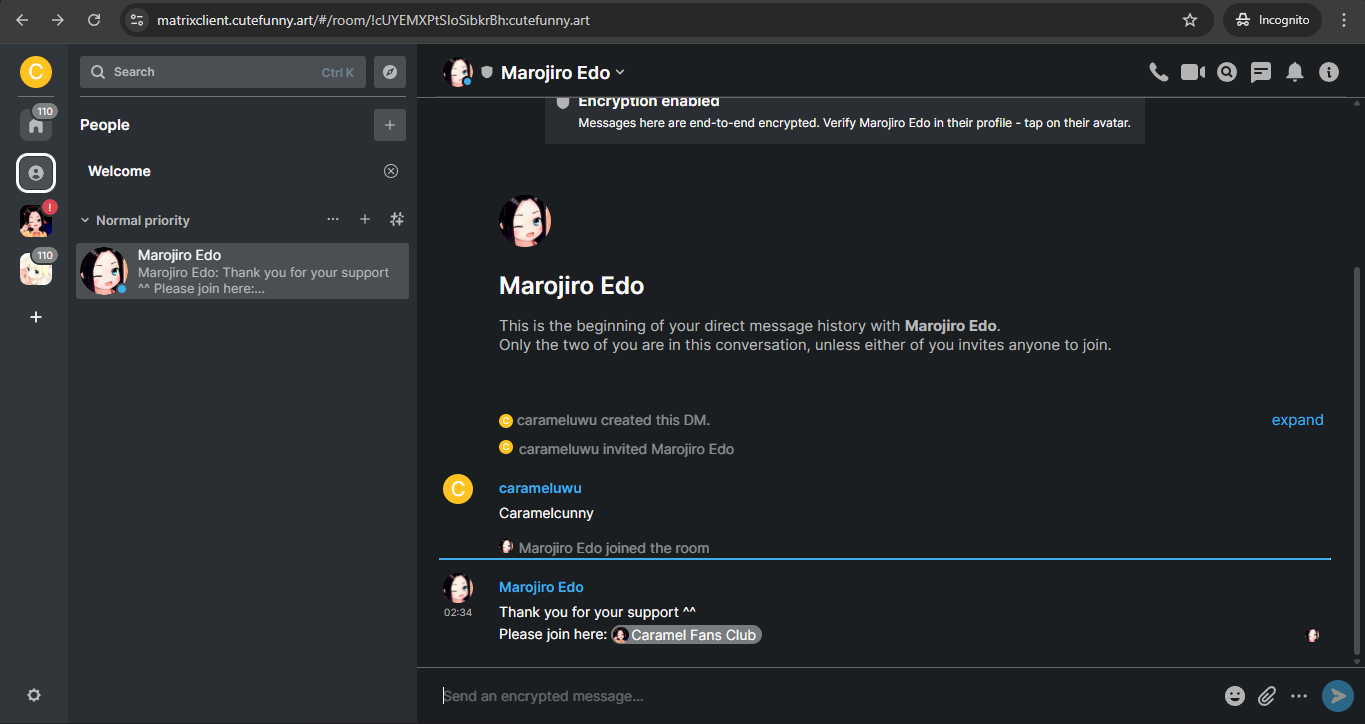Viewport: 1365px width, 724px height.
Task: Open the room info icon
Action: 1329,72
